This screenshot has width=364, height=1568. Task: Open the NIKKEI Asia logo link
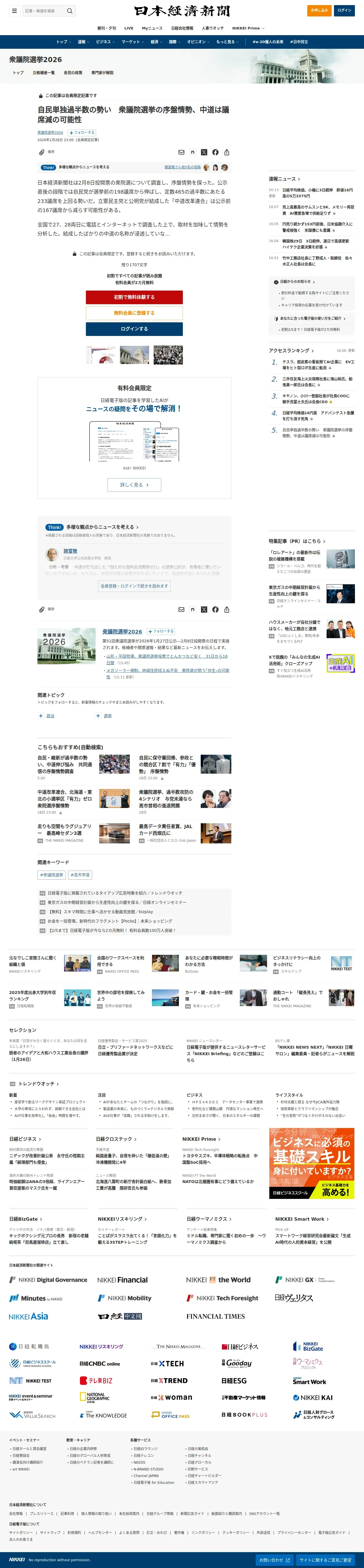(x=28, y=1316)
